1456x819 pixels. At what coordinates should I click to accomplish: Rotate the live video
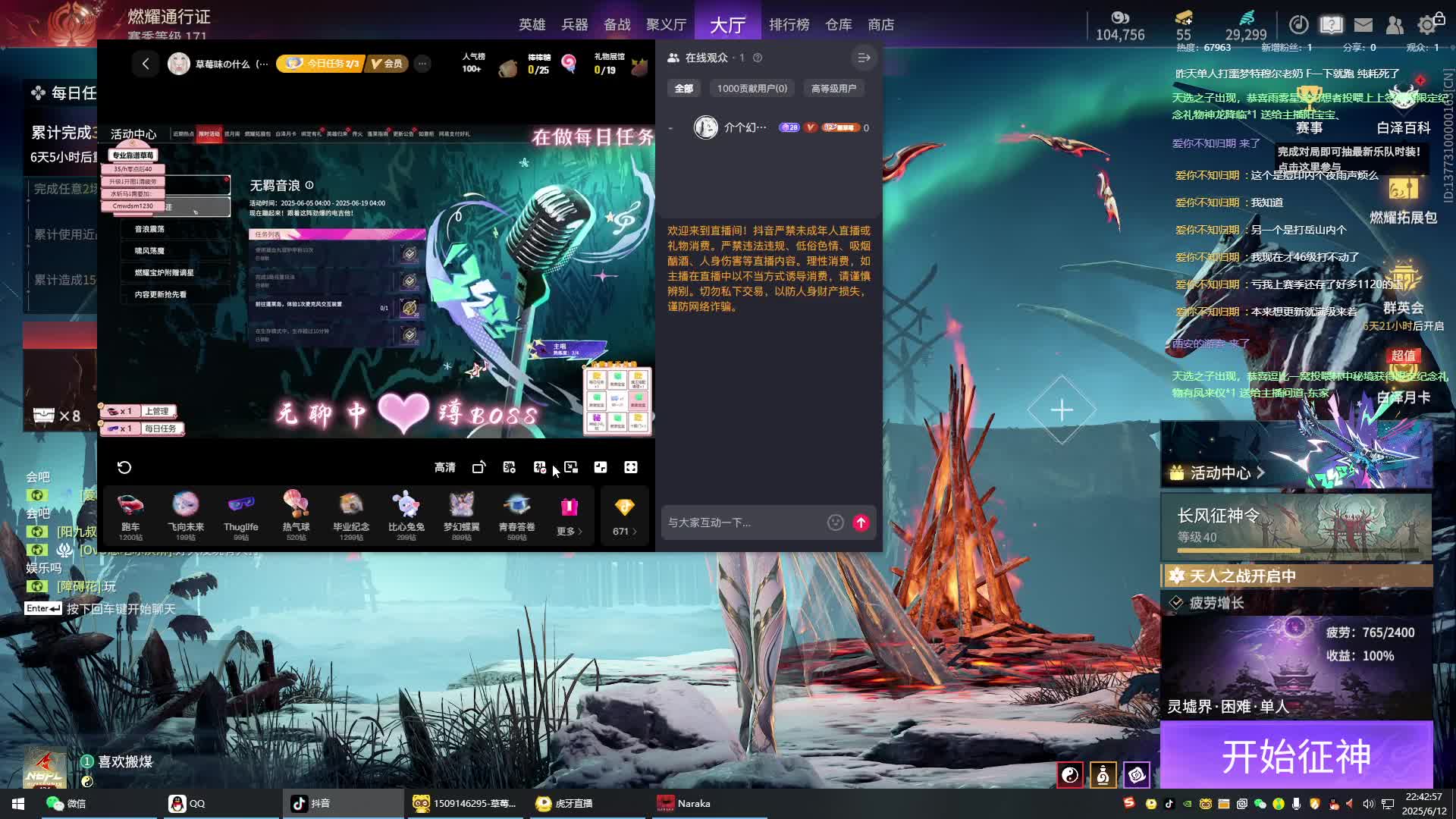(x=479, y=467)
